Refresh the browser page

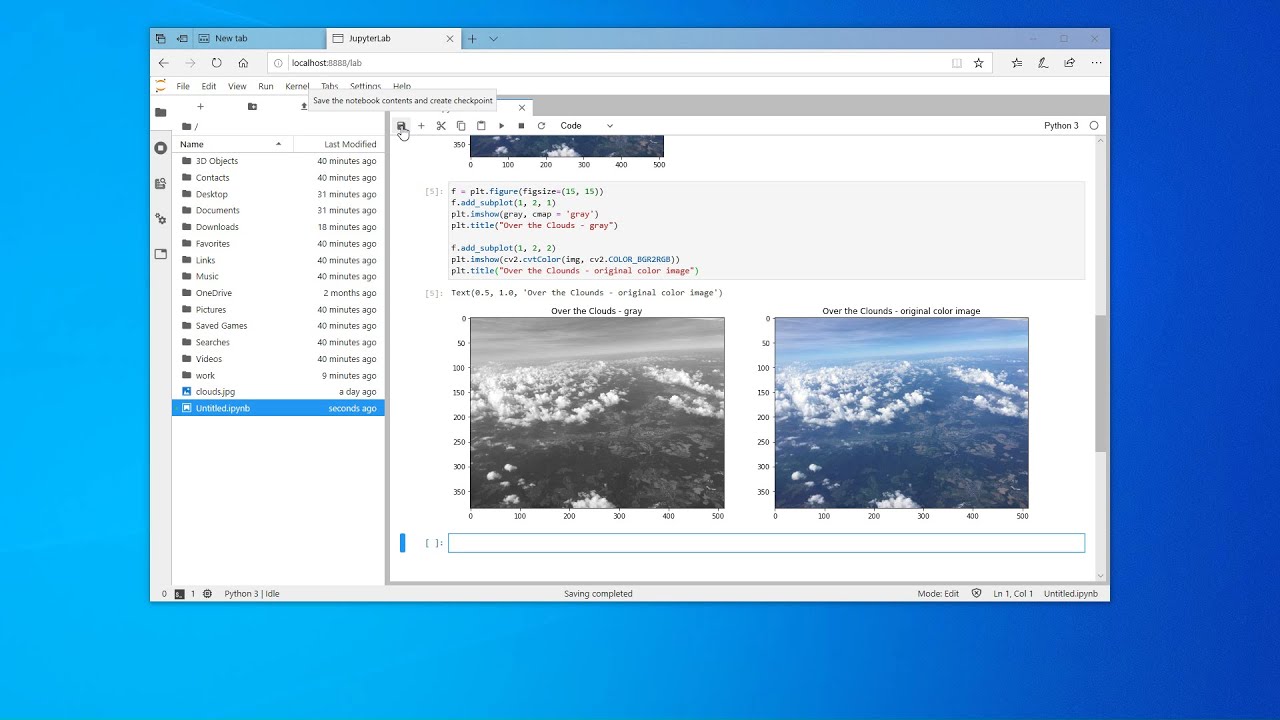tap(216, 63)
